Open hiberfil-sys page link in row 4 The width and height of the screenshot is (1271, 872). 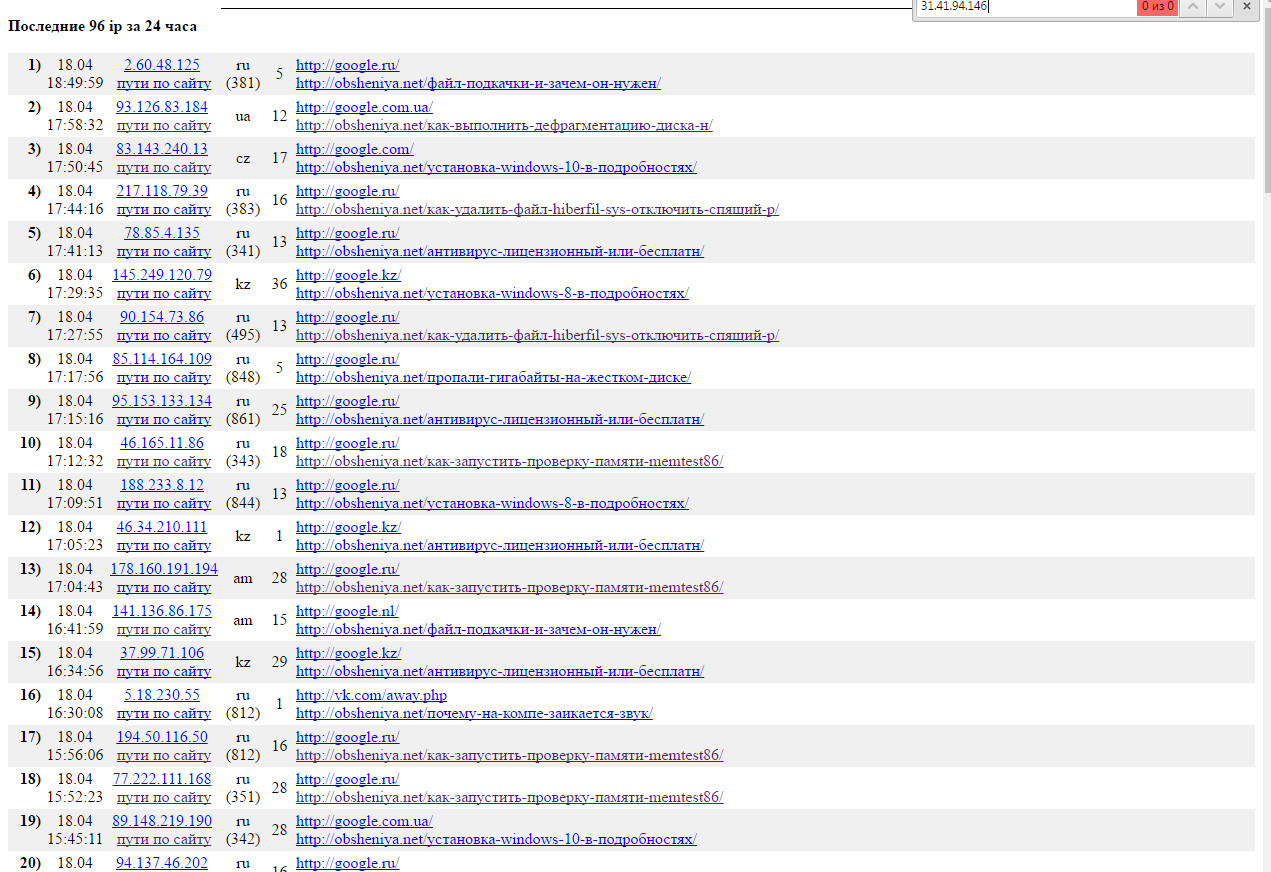coord(537,209)
